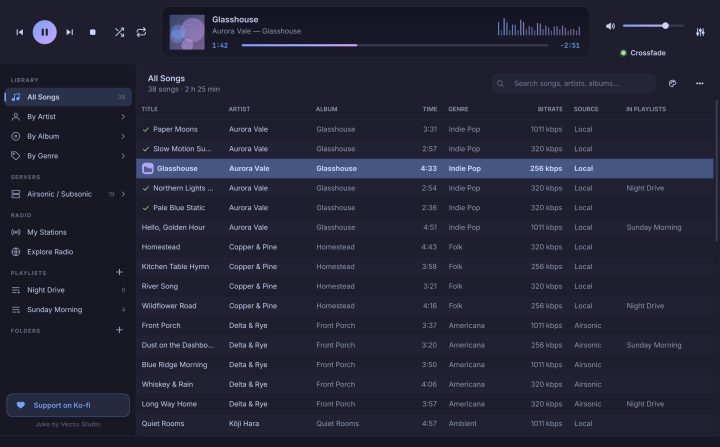
Task: Skip to the previous track
Action: (x=20, y=32)
